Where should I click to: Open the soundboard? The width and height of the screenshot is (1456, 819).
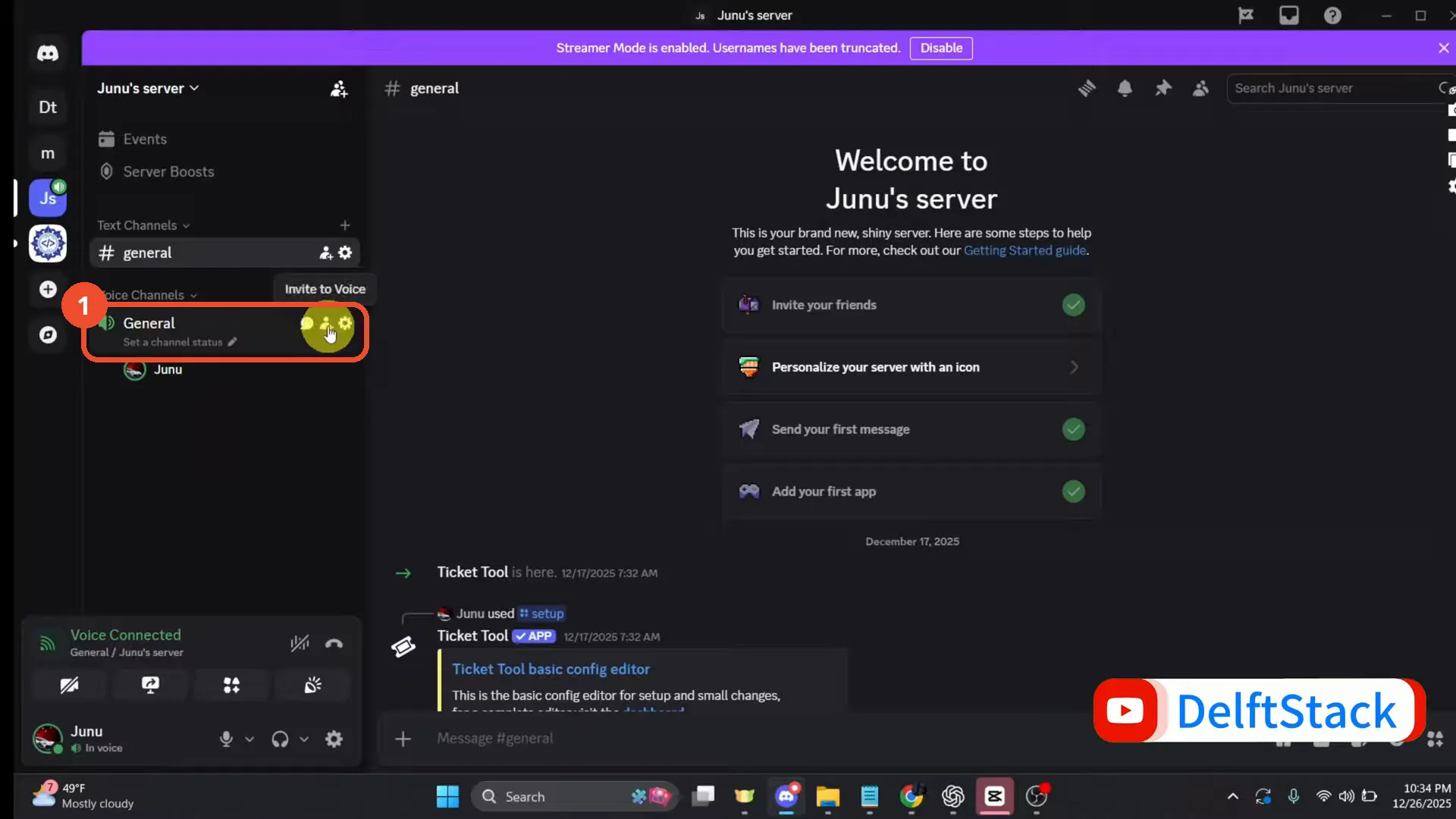pos(312,686)
